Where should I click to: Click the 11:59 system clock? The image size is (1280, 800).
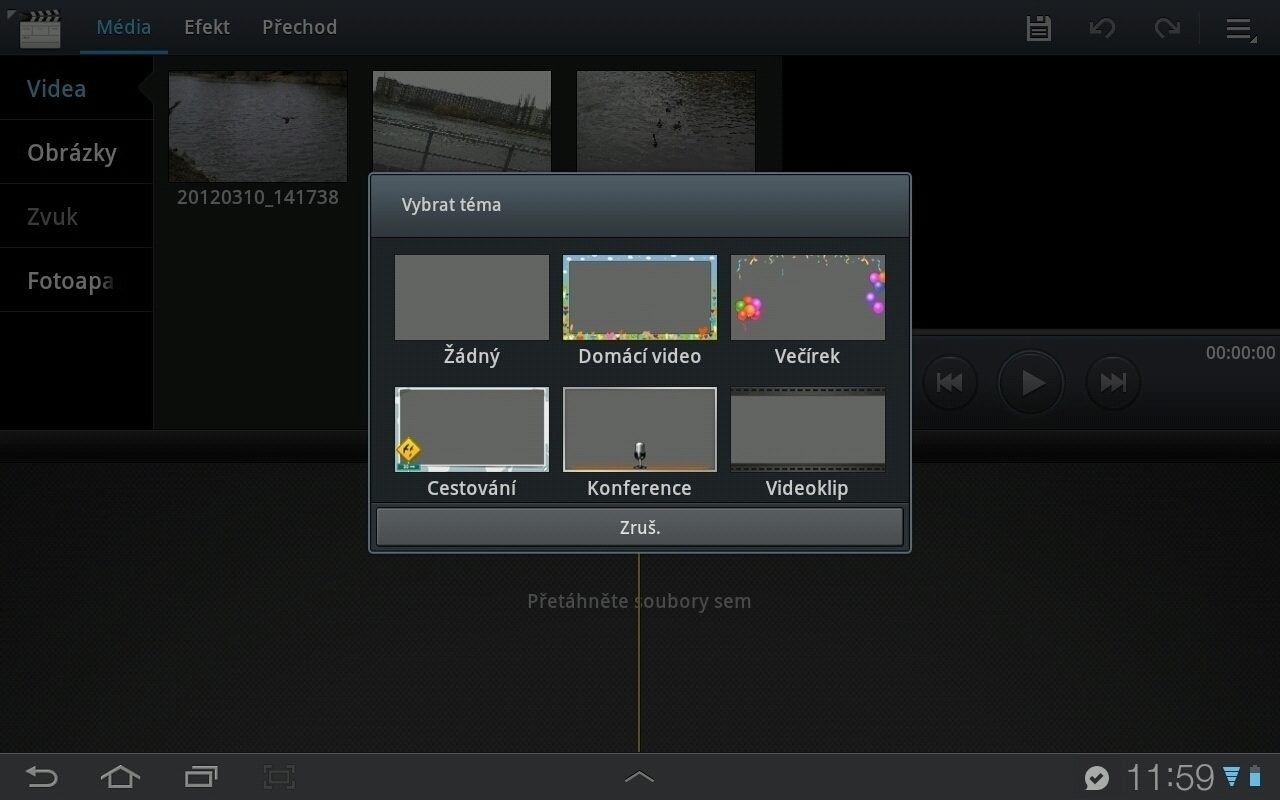(1170, 777)
